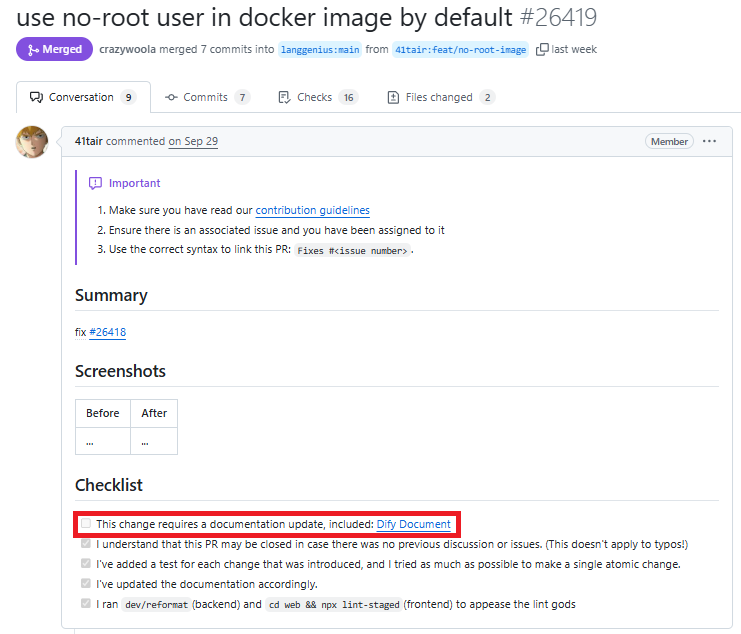The height and width of the screenshot is (634, 741).
Task: Toggle the 'added a test' checkbox
Action: point(86,564)
